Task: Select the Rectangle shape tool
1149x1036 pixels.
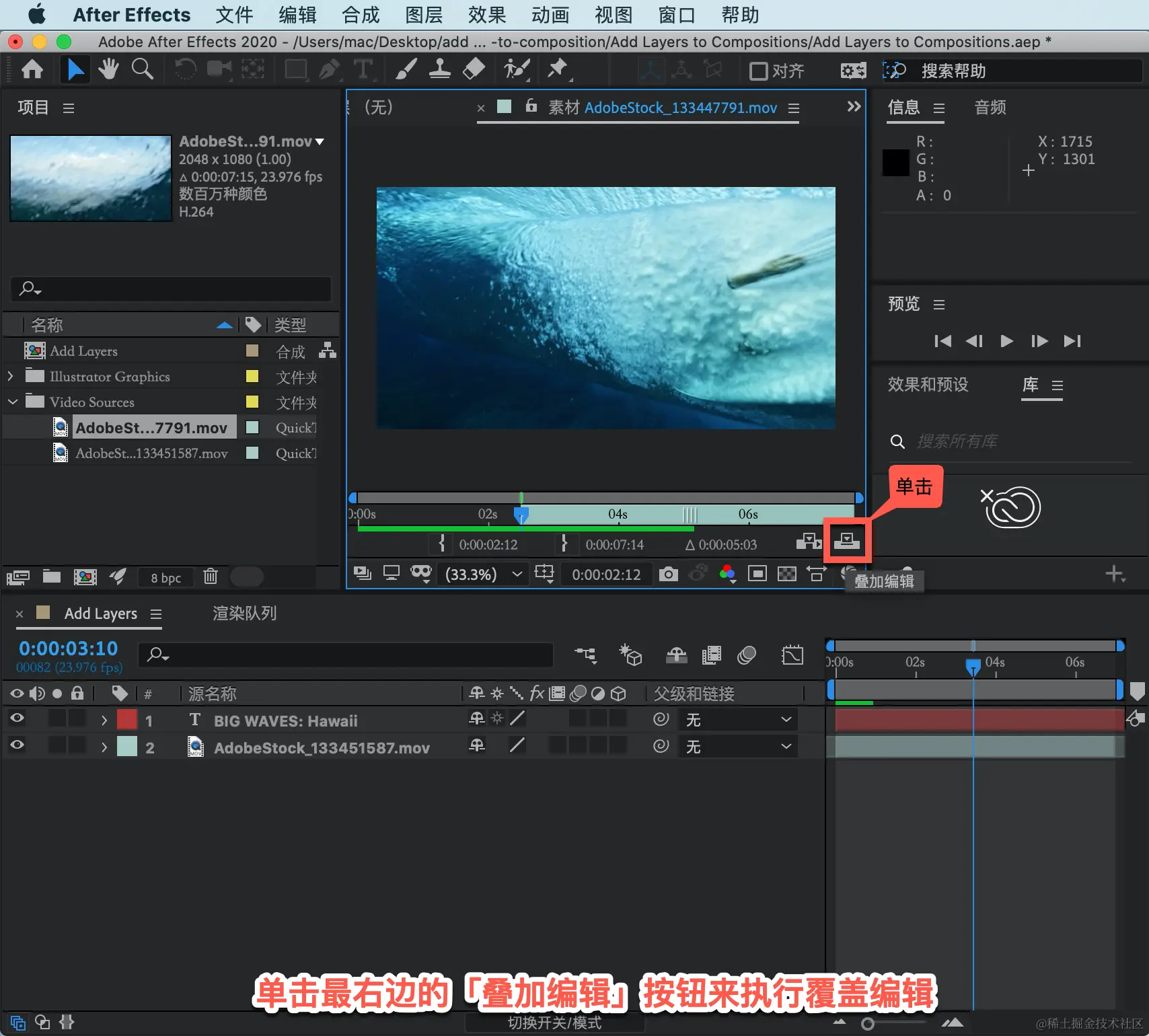Action: click(295, 69)
